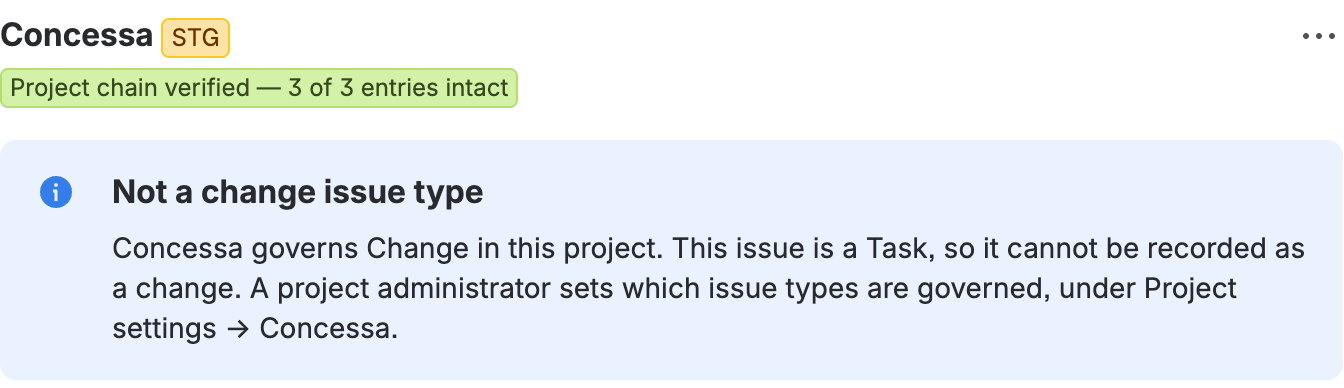This screenshot has width=1344, height=388.
Task: Click the yellow STG environment badge
Action: pyautogui.click(x=196, y=38)
